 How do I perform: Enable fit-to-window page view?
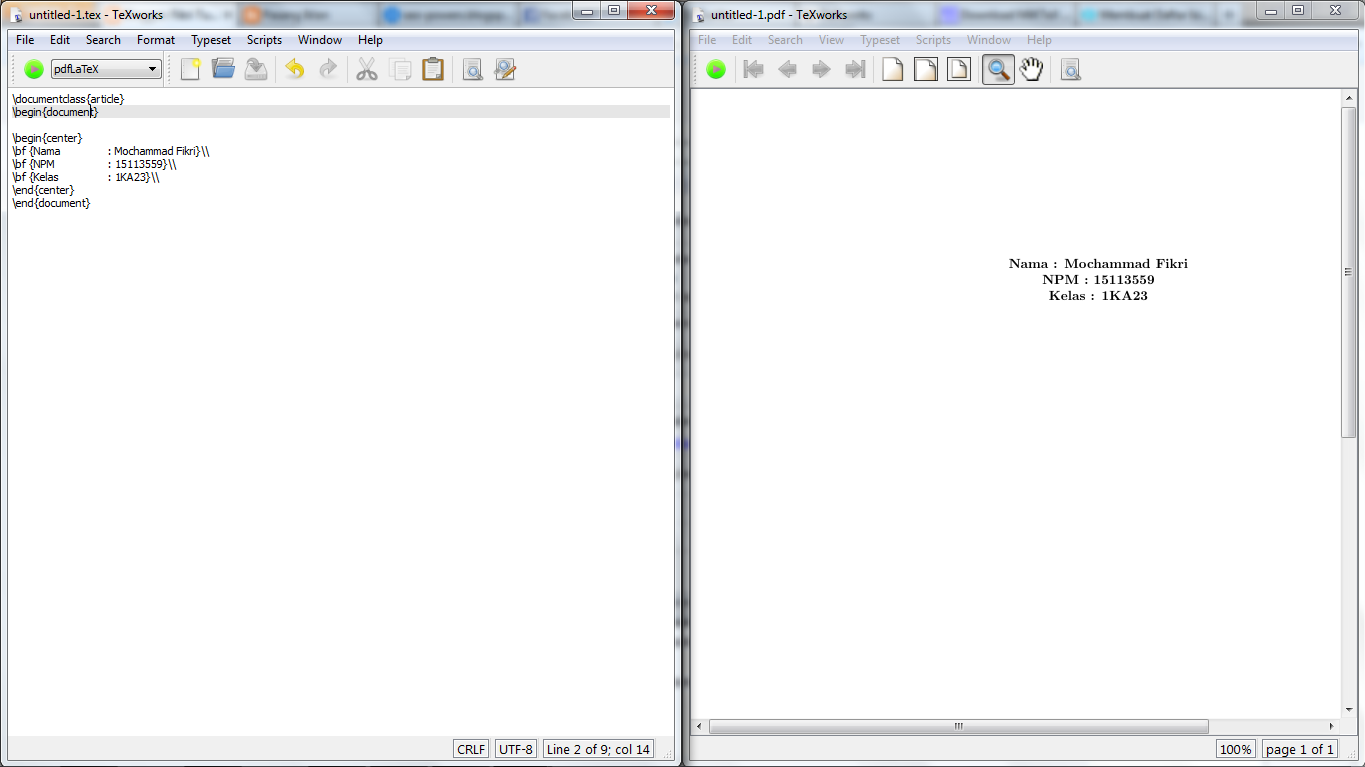[x=958, y=68]
